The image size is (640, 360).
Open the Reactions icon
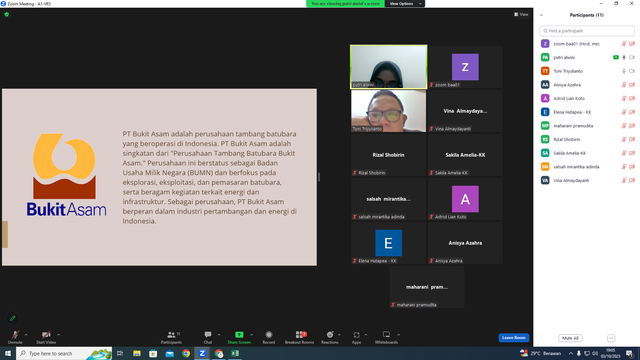click(x=330, y=335)
